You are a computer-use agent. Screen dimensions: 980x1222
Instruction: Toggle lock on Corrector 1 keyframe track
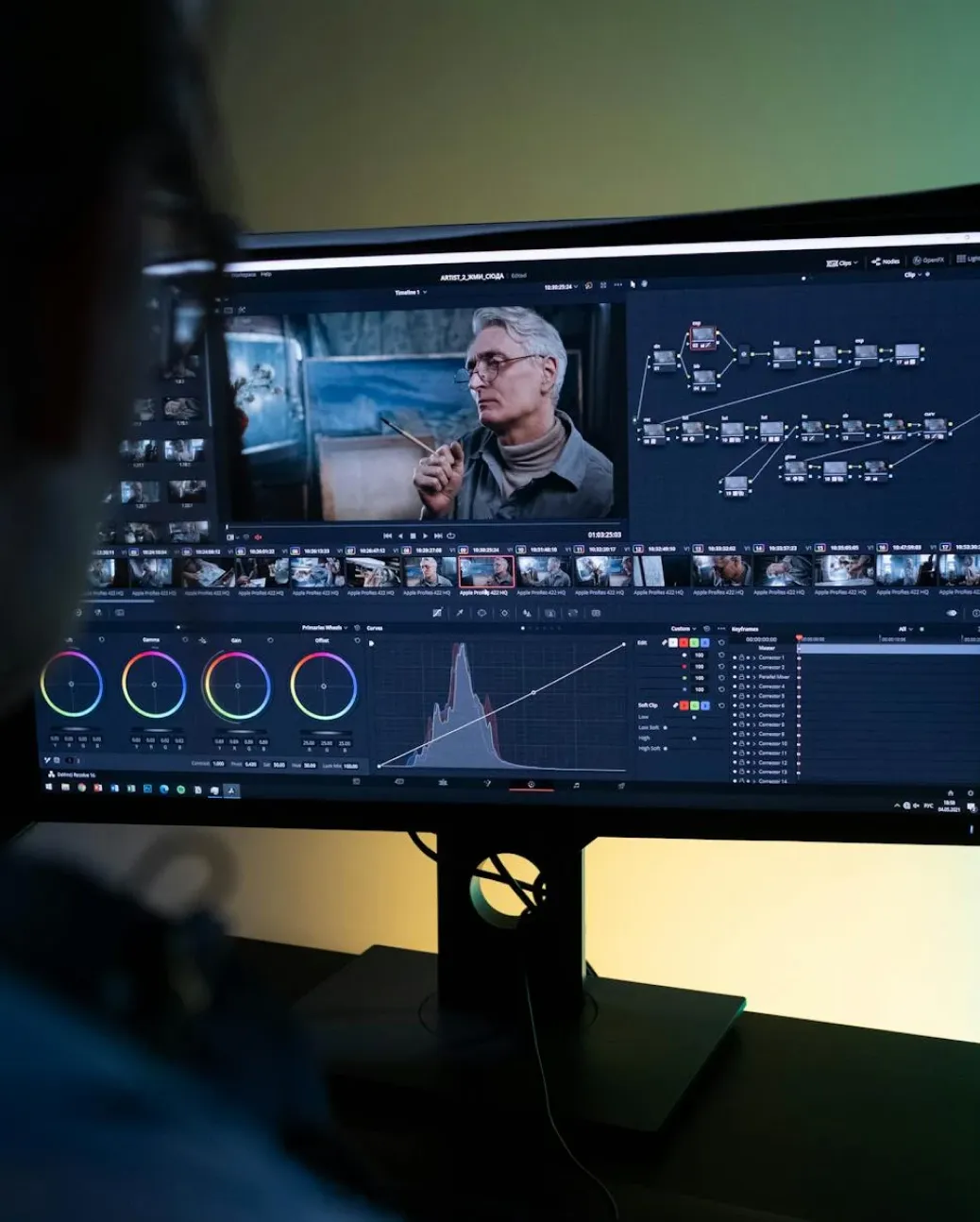point(741,657)
